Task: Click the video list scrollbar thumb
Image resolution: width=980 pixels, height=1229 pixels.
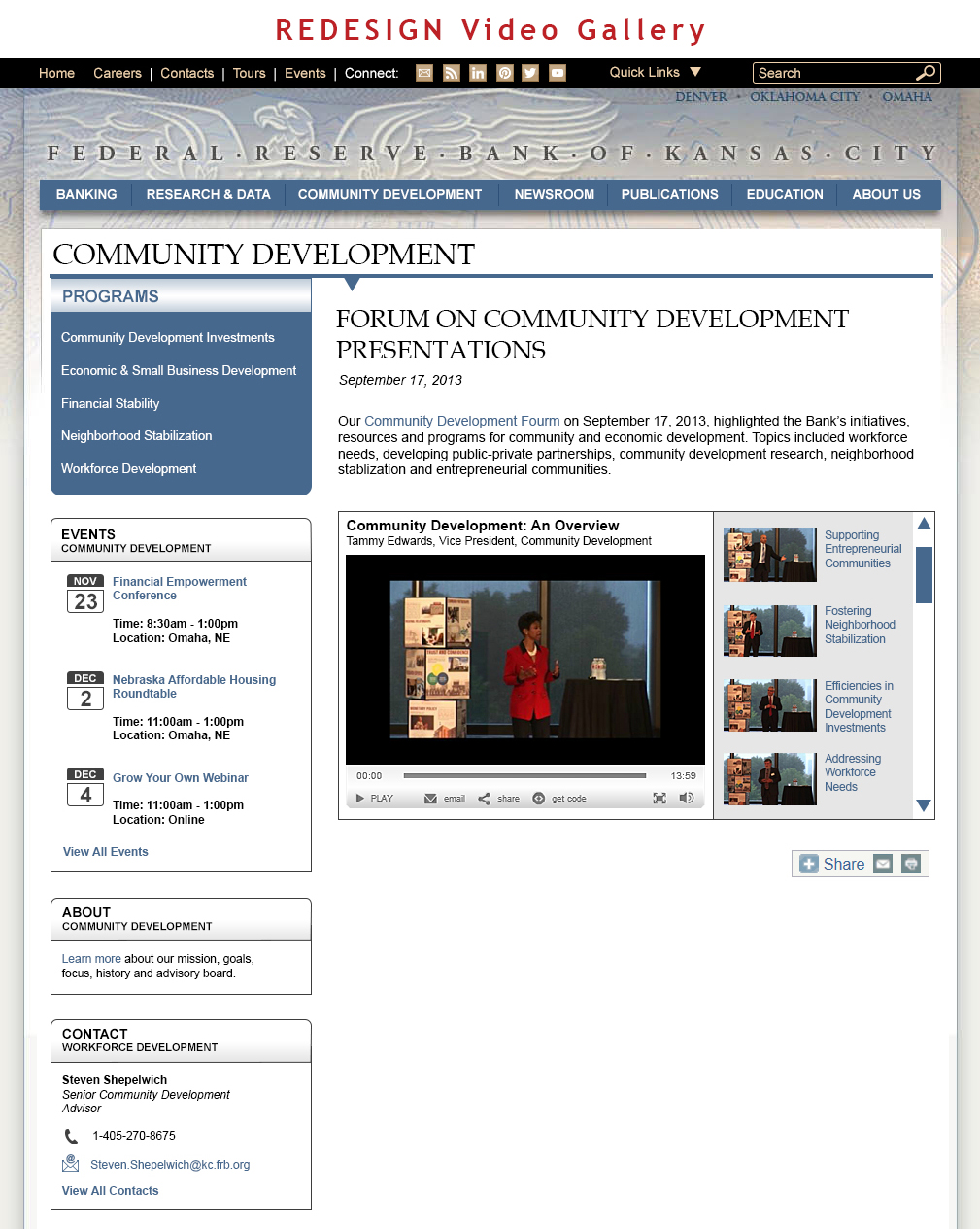Action: [x=924, y=575]
